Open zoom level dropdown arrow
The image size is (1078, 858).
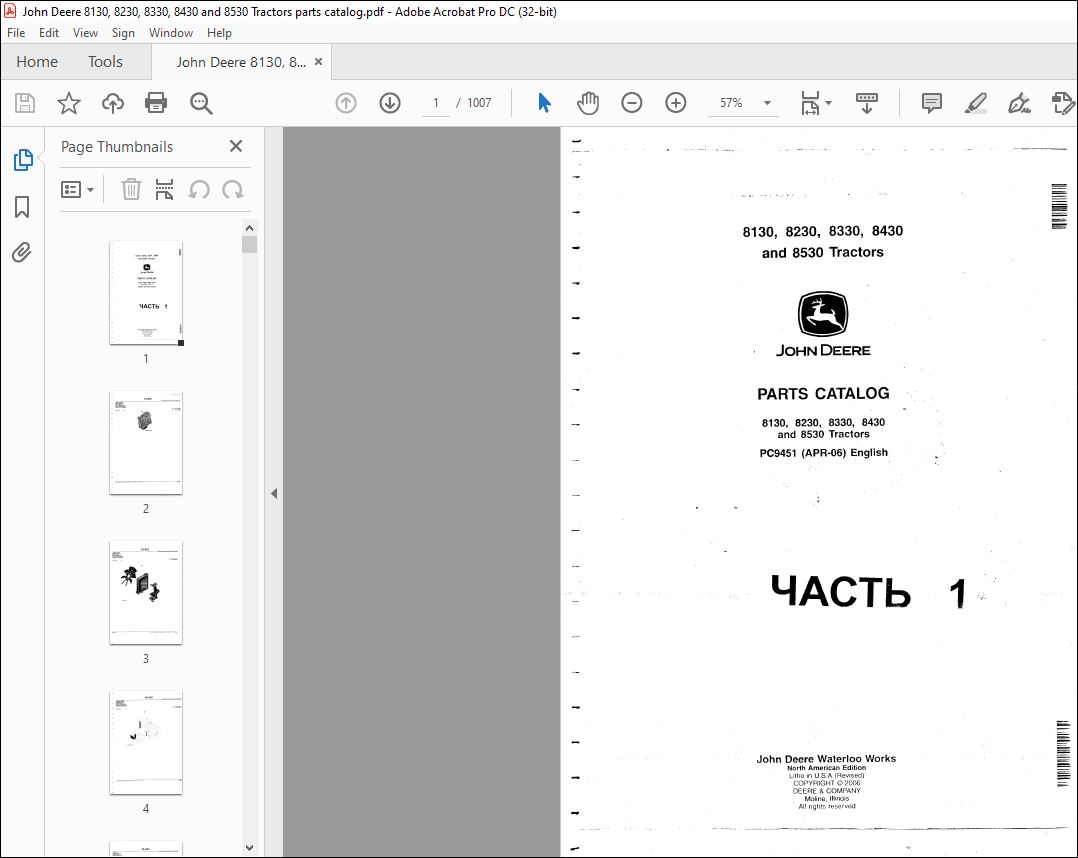(767, 103)
